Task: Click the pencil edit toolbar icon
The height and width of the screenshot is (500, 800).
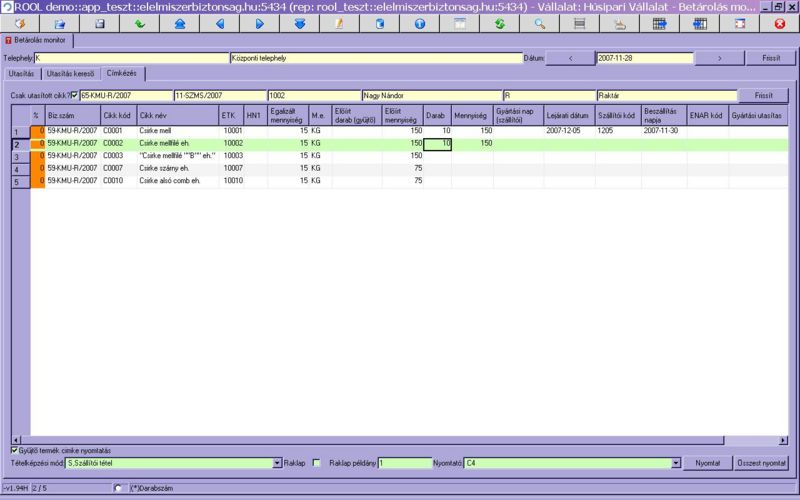Action: point(339,23)
